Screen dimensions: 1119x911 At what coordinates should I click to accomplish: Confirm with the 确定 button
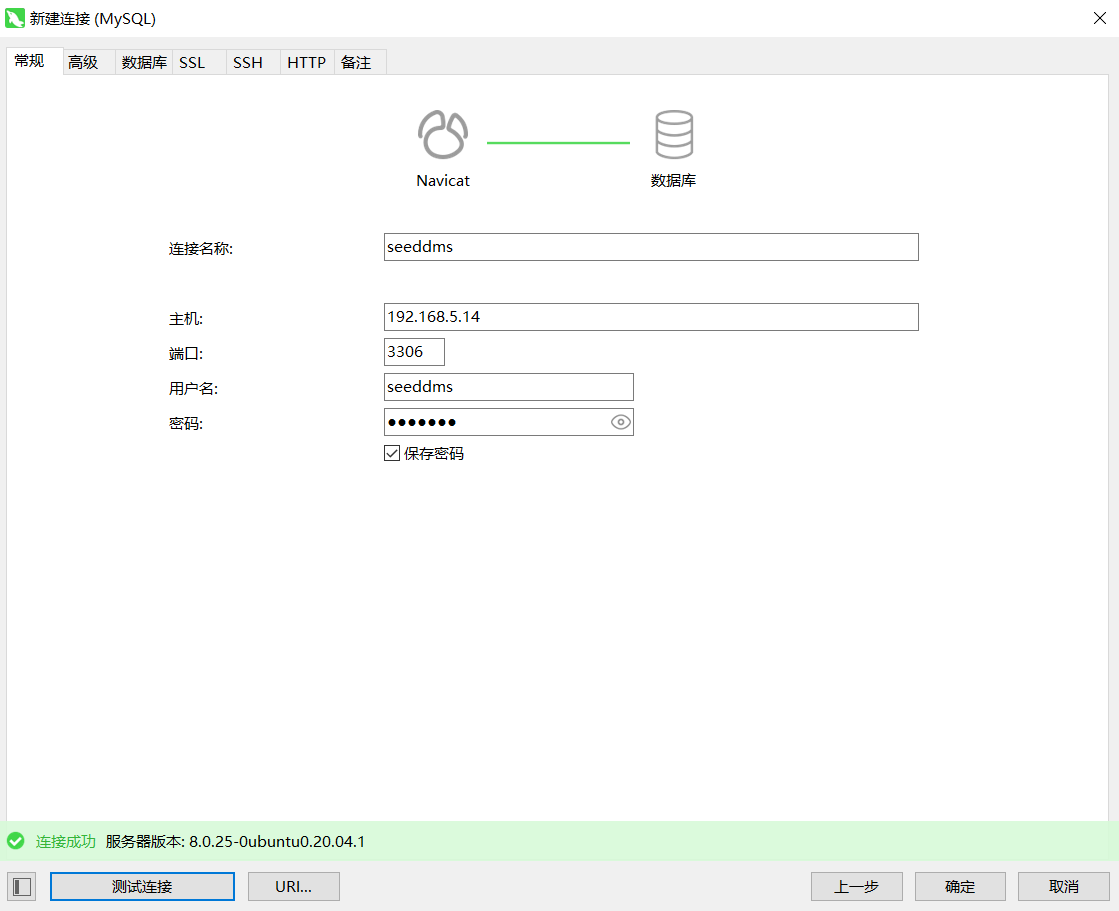point(960,887)
